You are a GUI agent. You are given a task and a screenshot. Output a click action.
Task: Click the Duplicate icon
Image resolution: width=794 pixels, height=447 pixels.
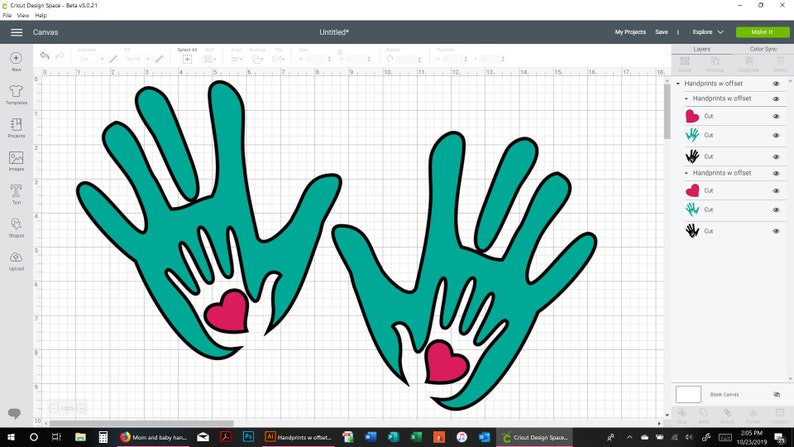click(x=749, y=61)
